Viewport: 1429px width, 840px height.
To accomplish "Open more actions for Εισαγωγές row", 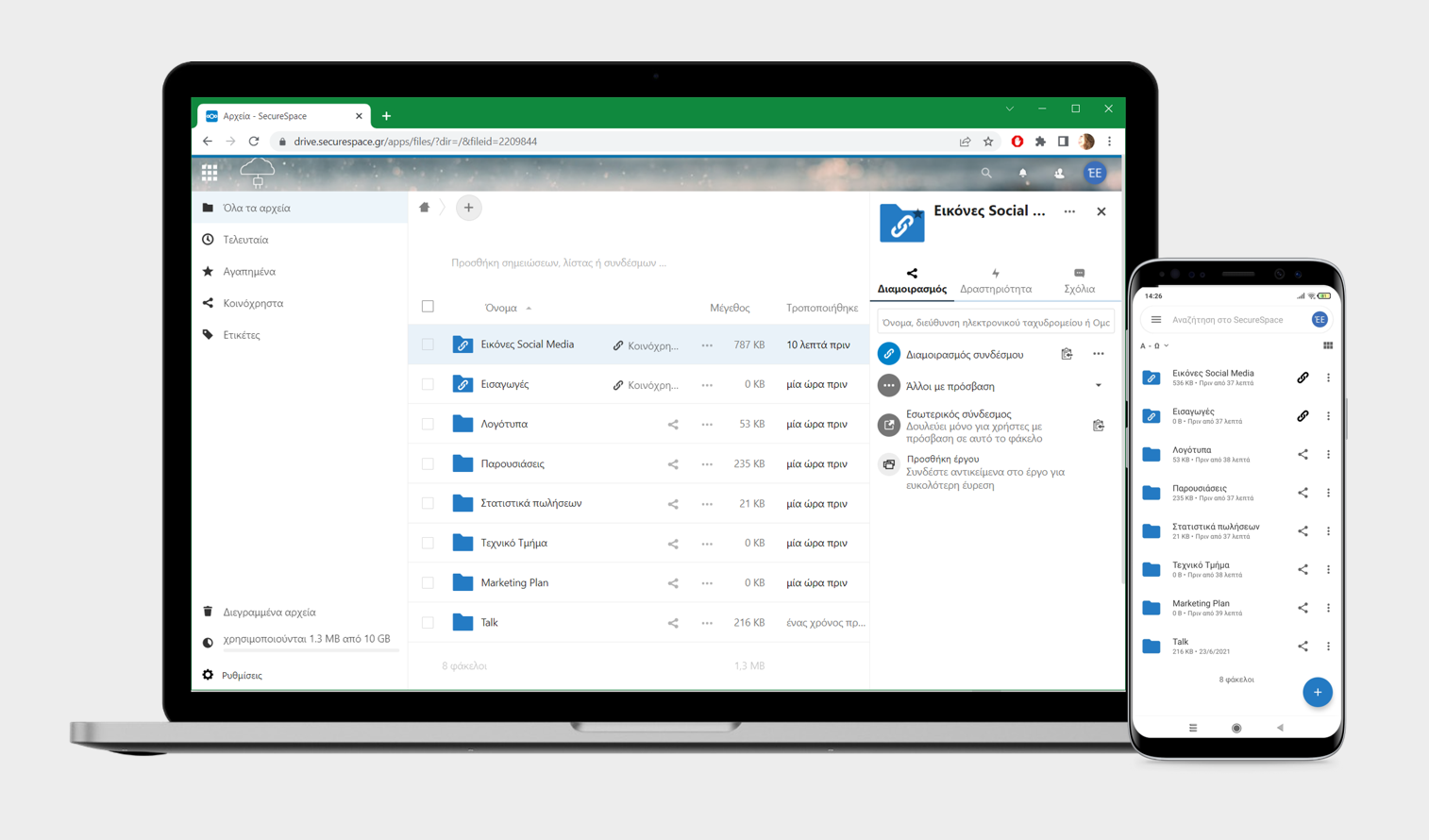I will click(x=707, y=385).
